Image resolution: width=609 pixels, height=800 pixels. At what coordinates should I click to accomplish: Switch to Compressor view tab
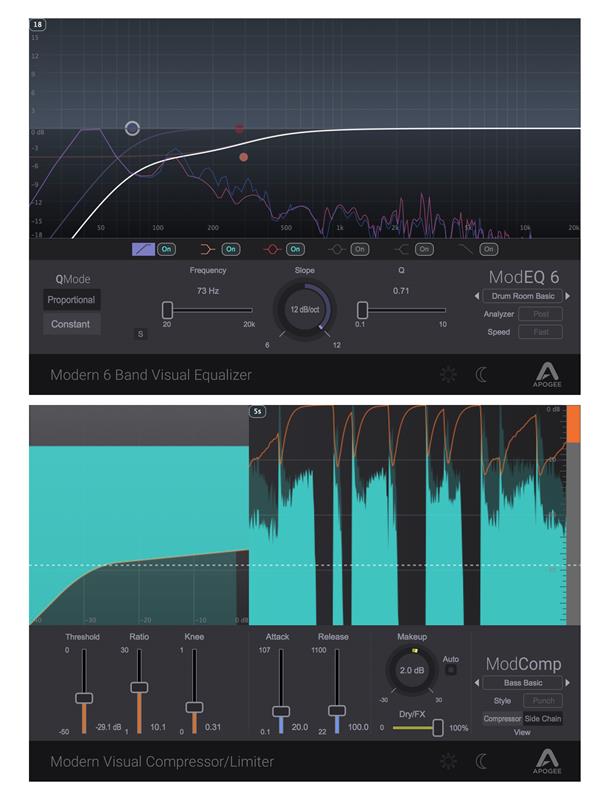click(502, 718)
